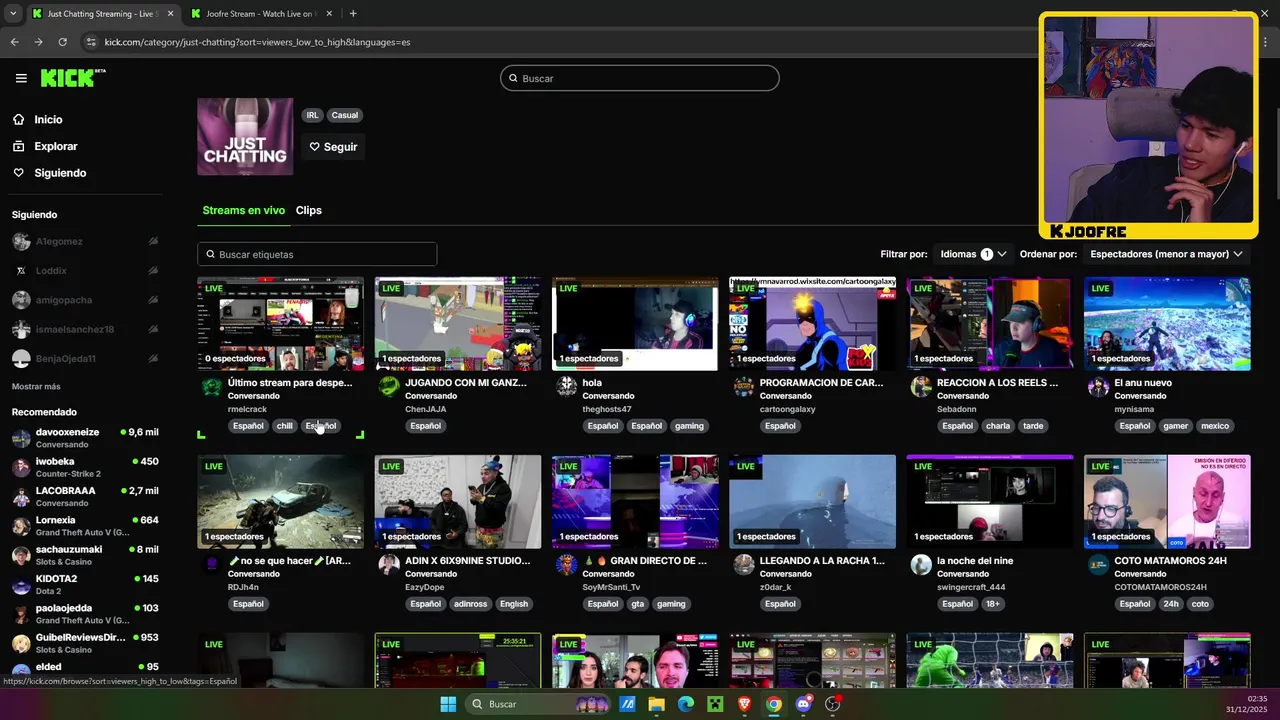Open the Espectadores (menor a mayor) sort dropdown
This screenshot has width=1280, height=720.
tap(1167, 254)
